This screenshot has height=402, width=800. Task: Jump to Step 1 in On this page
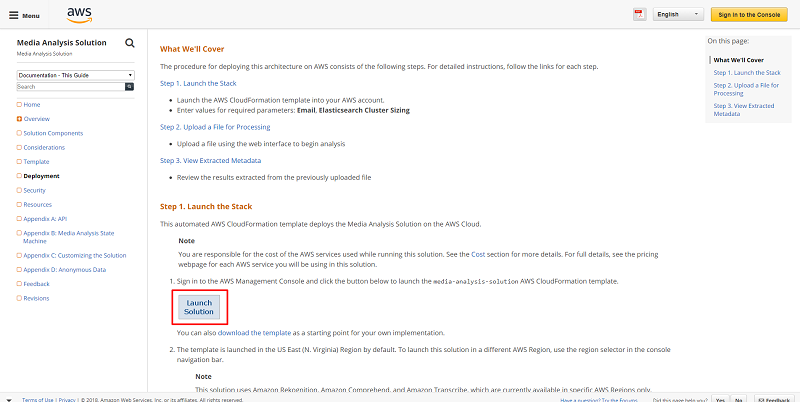747,73
